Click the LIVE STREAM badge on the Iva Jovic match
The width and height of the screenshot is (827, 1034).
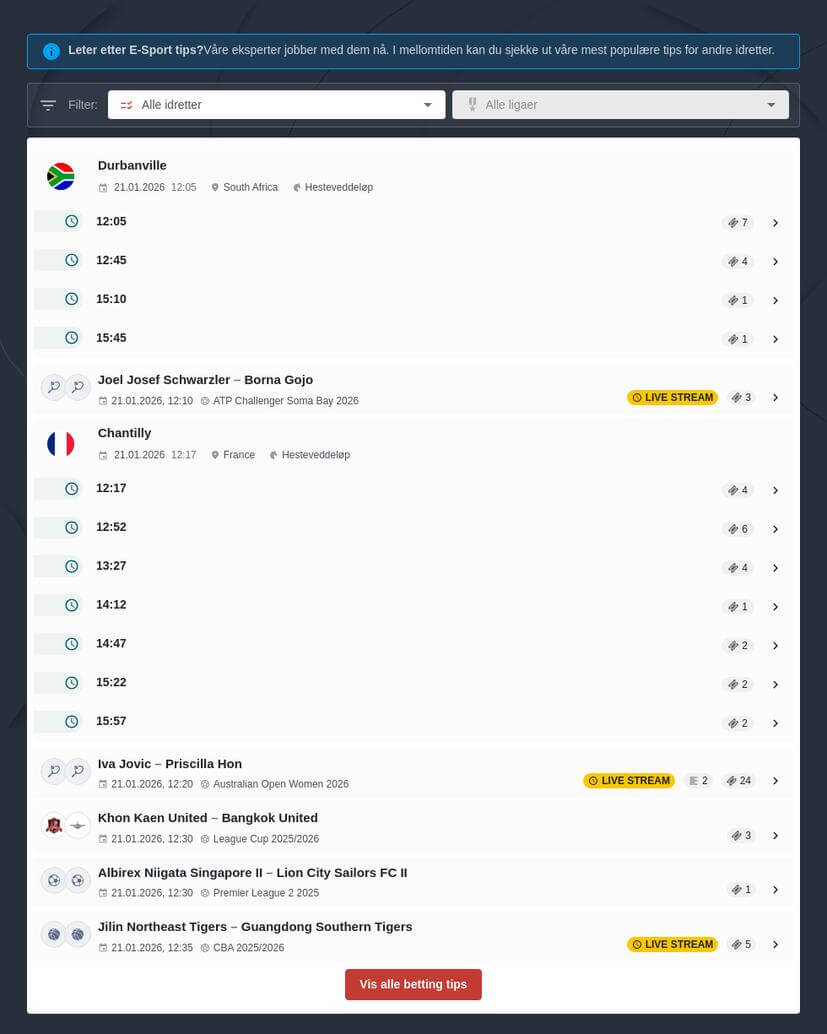(x=628, y=780)
